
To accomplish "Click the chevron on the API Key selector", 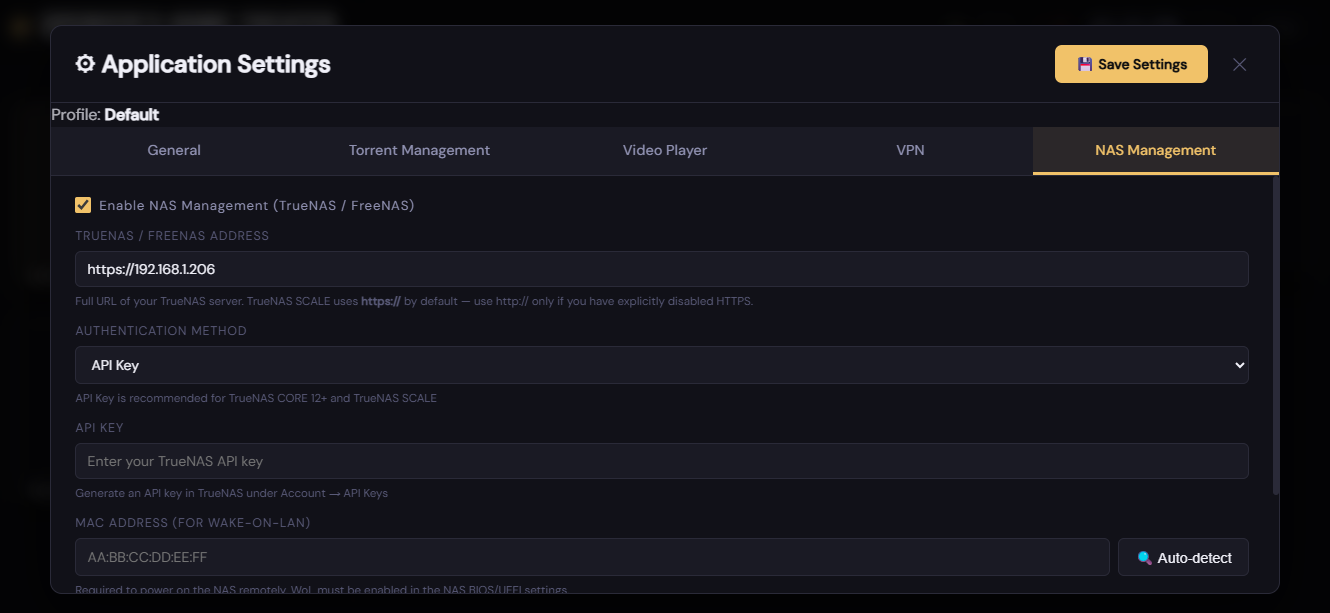I will coord(1238,364).
